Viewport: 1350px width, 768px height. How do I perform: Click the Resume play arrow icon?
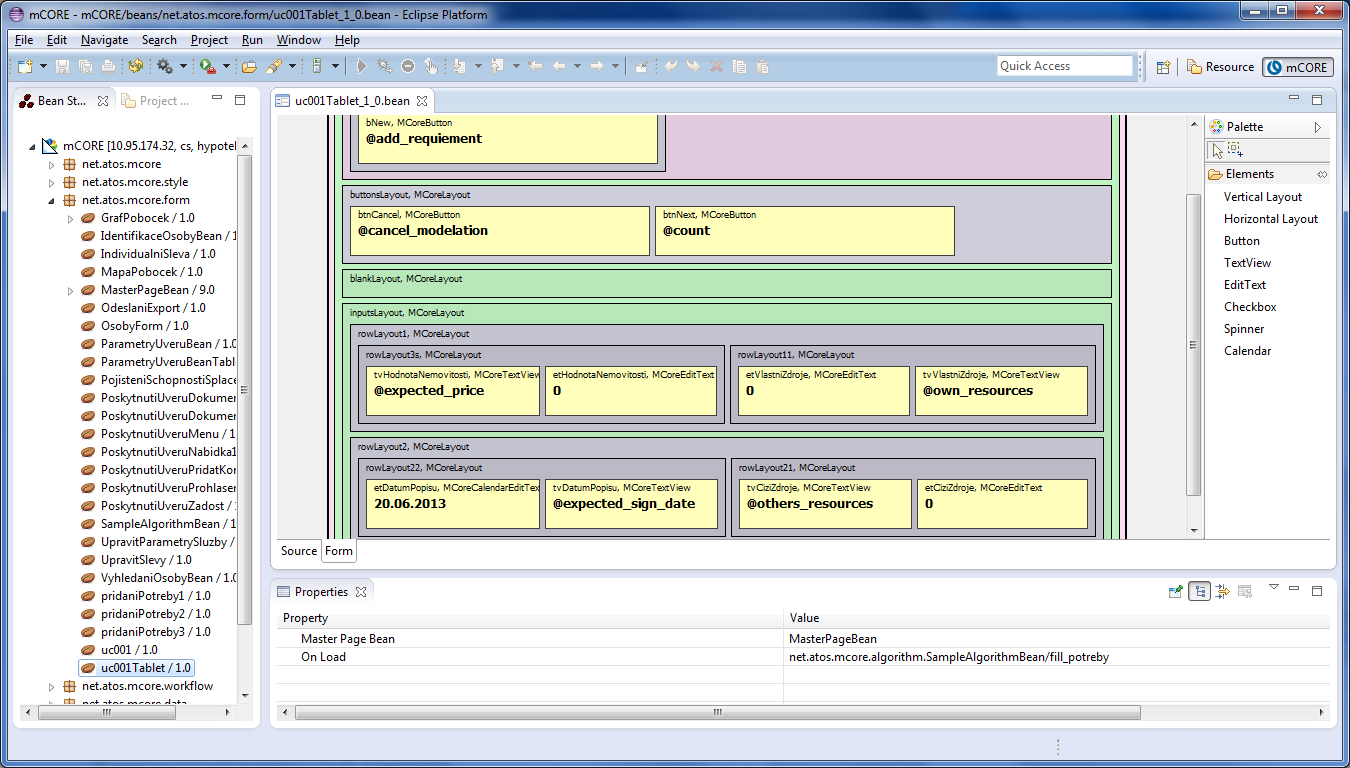click(361, 66)
